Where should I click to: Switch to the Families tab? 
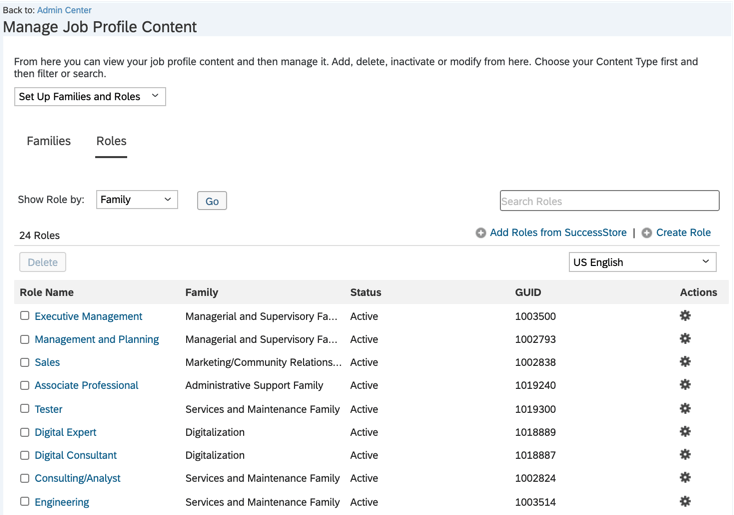pos(49,141)
